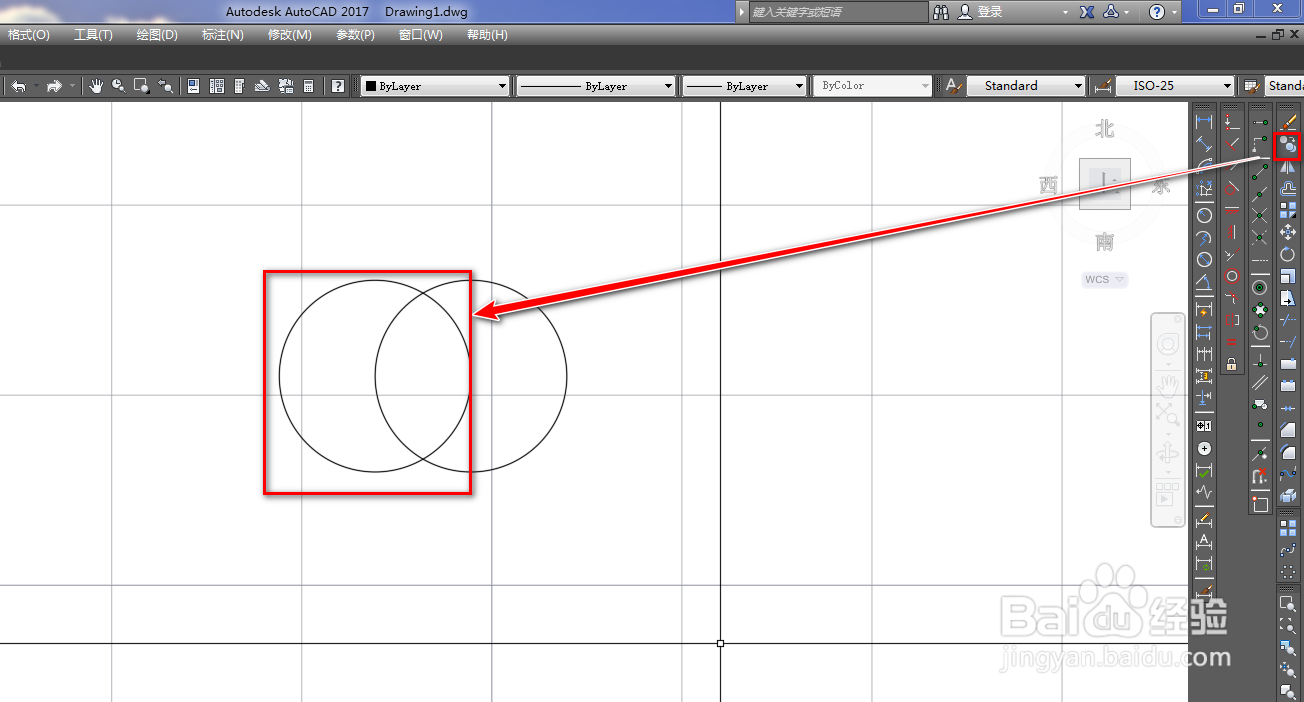This screenshot has height=702, width=1304.
Task: Select the Quick Dimension tool
Action: click(1204, 310)
